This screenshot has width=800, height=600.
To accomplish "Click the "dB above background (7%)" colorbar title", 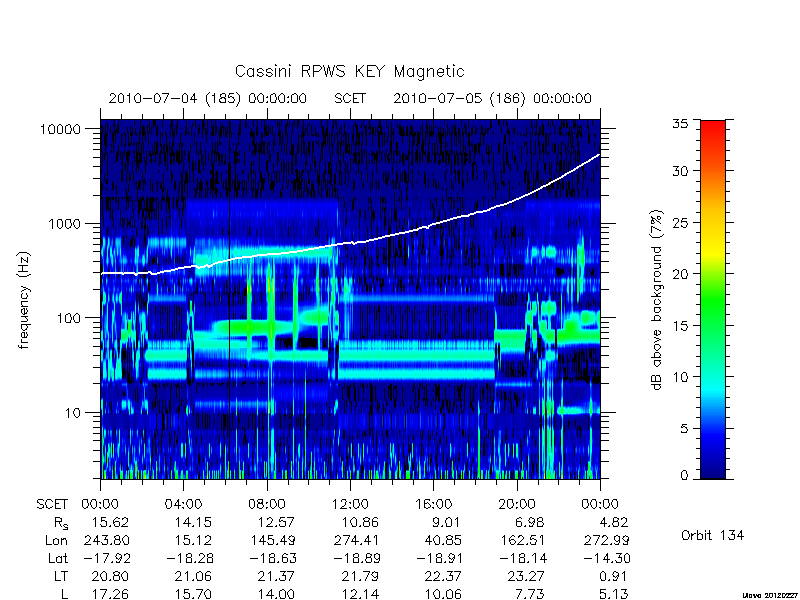I will (657, 300).
